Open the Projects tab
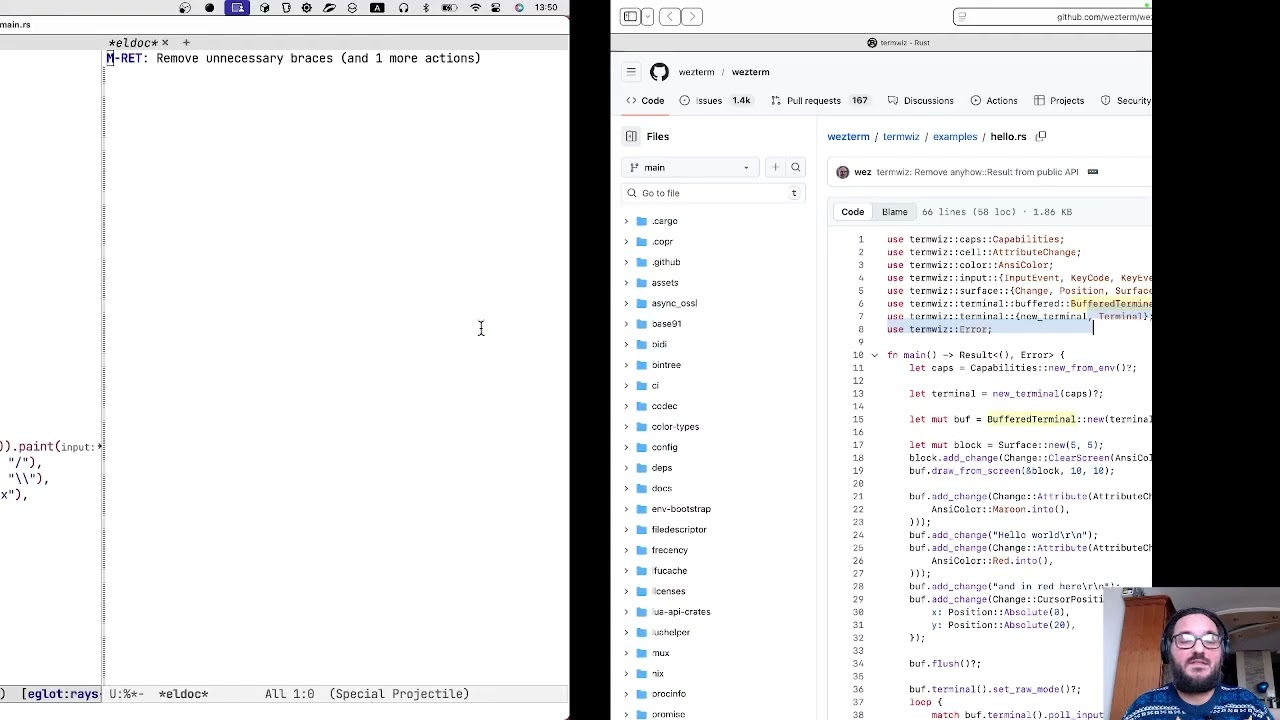This screenshot has width=1280, height=720. pos(1059,101)
